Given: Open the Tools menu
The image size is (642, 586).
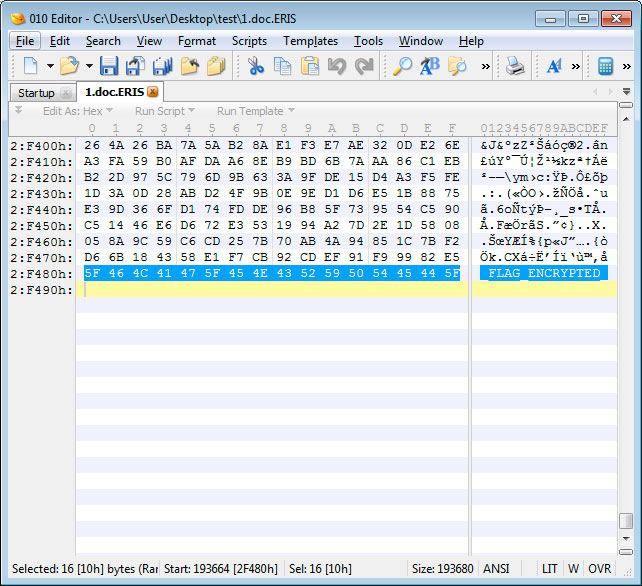Looking at the screenshot, I should [368, 41].
